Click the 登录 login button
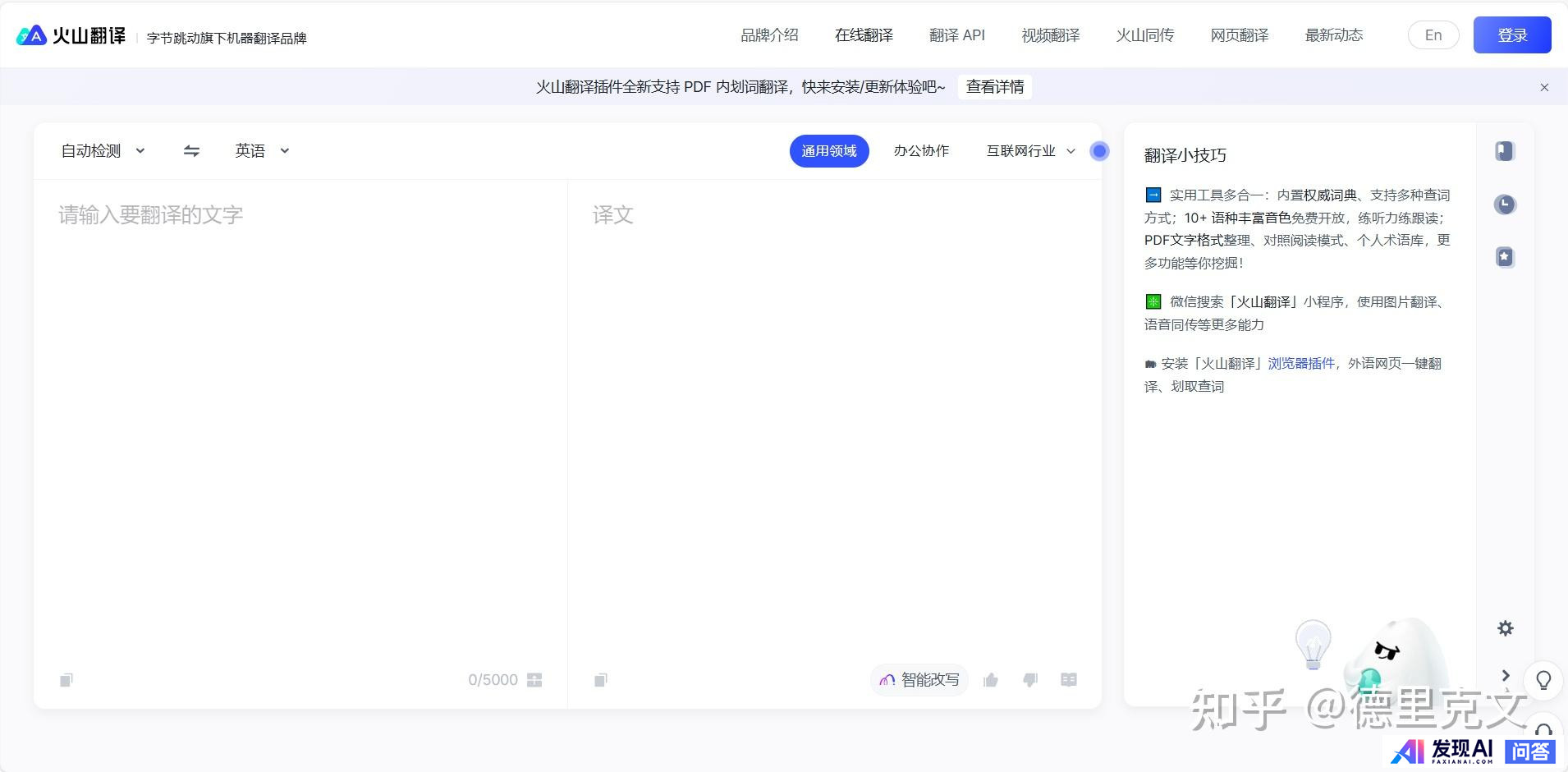This screenshot has height=772, width=1568. tap(1512, 35)
